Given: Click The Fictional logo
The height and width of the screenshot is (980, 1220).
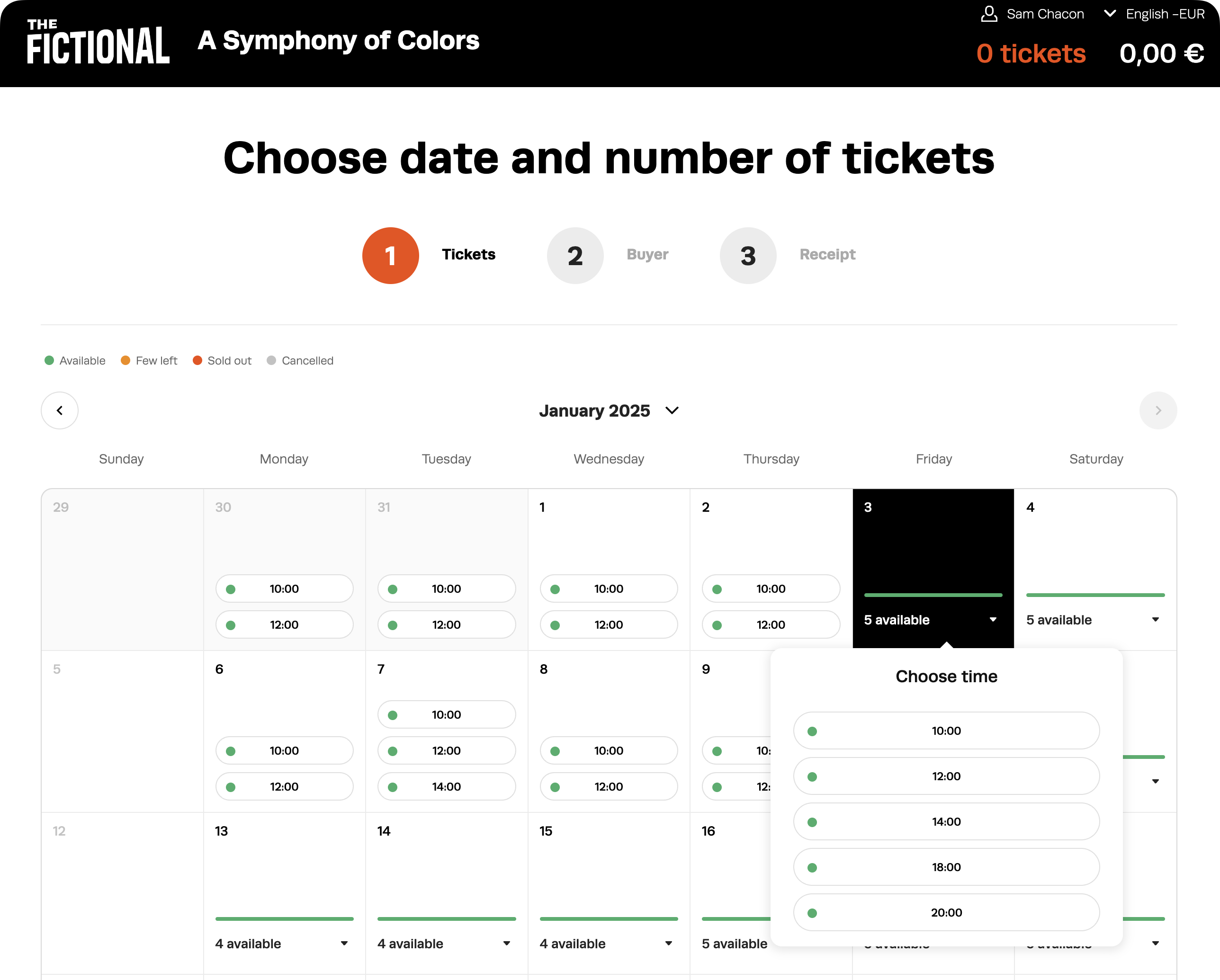Looking at the screenshot, I should point(98,41).
